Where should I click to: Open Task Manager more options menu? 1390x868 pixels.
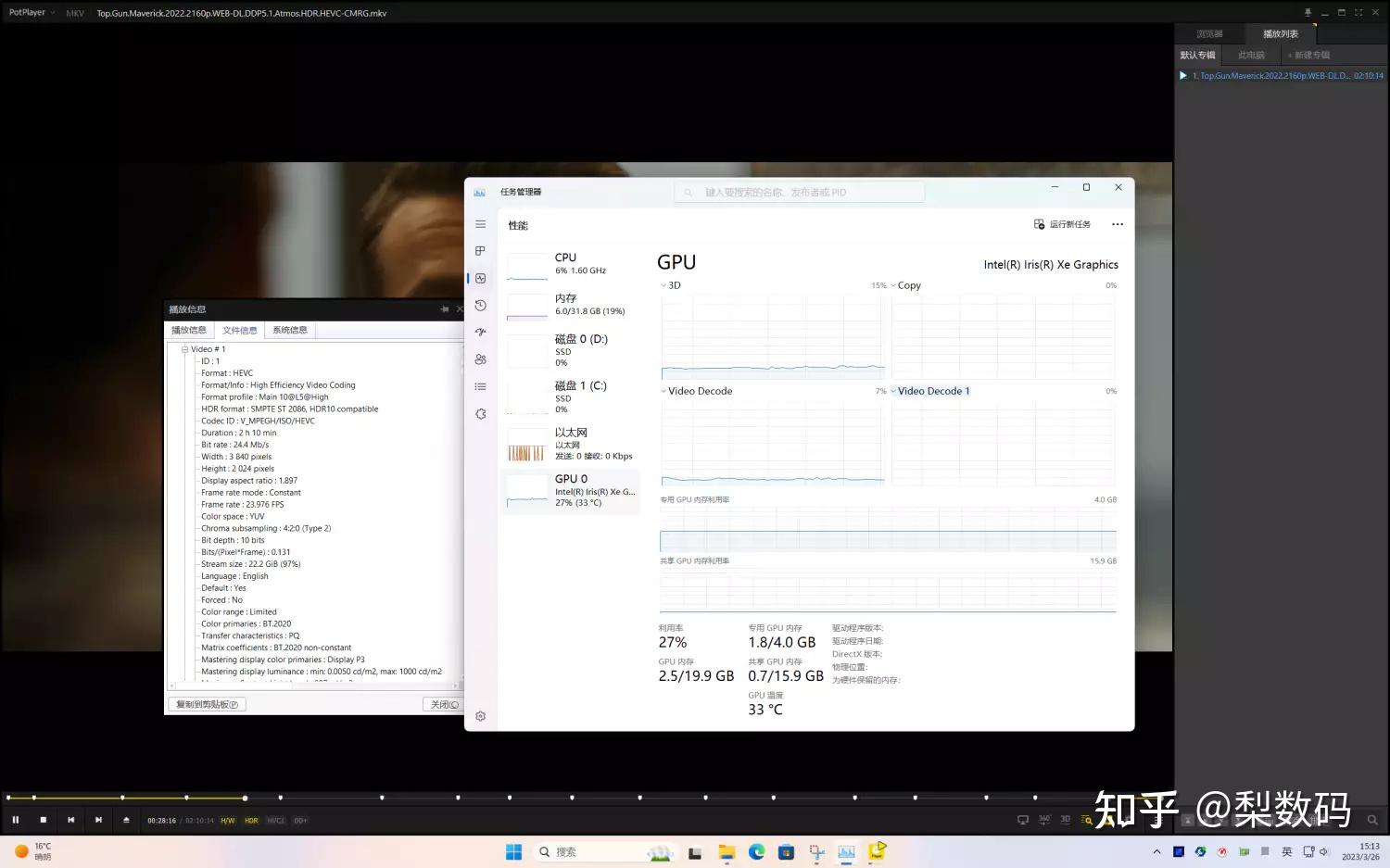pos(1117,223)
